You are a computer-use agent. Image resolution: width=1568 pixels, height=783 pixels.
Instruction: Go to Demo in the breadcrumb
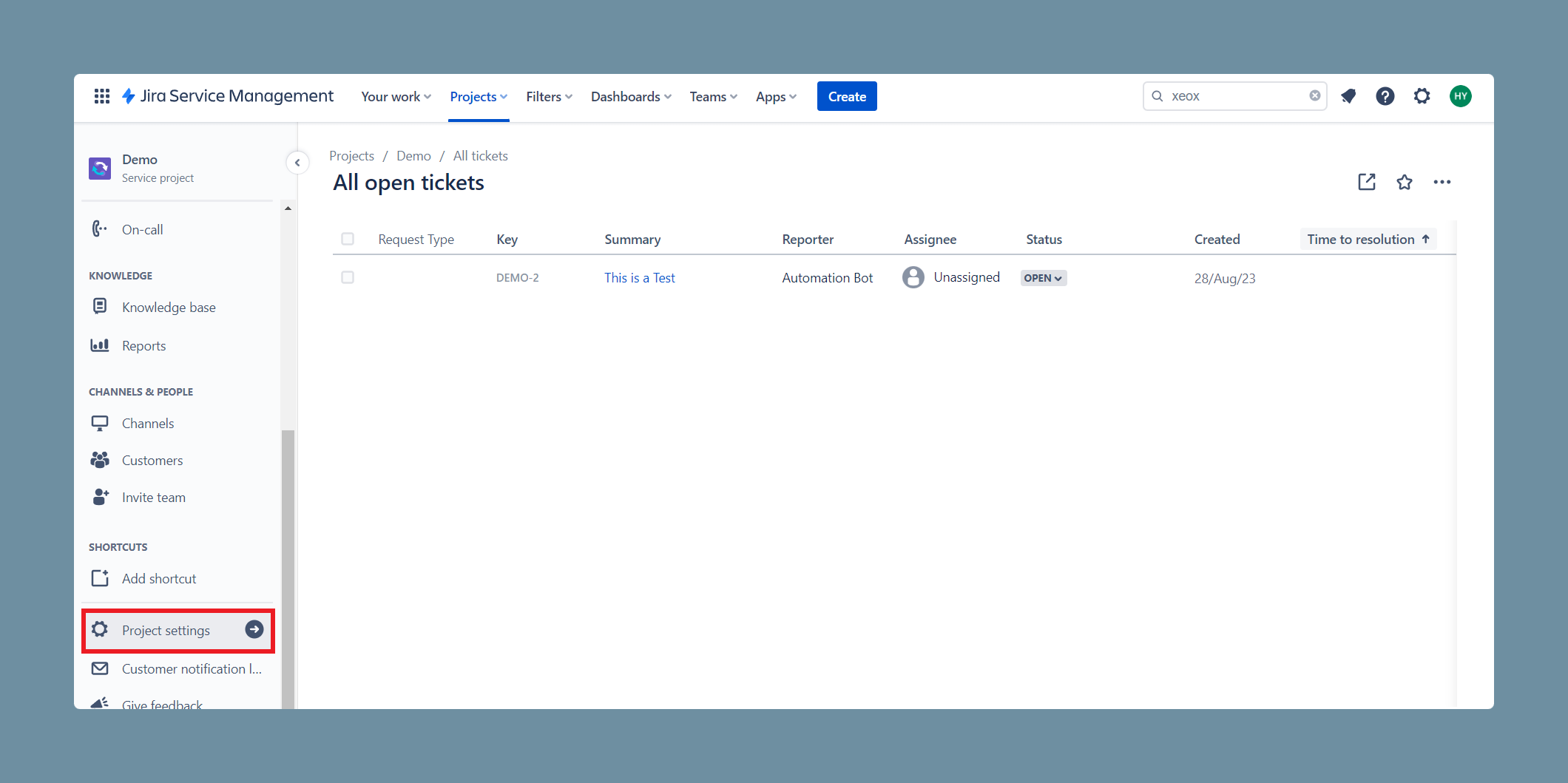point(413,156)
